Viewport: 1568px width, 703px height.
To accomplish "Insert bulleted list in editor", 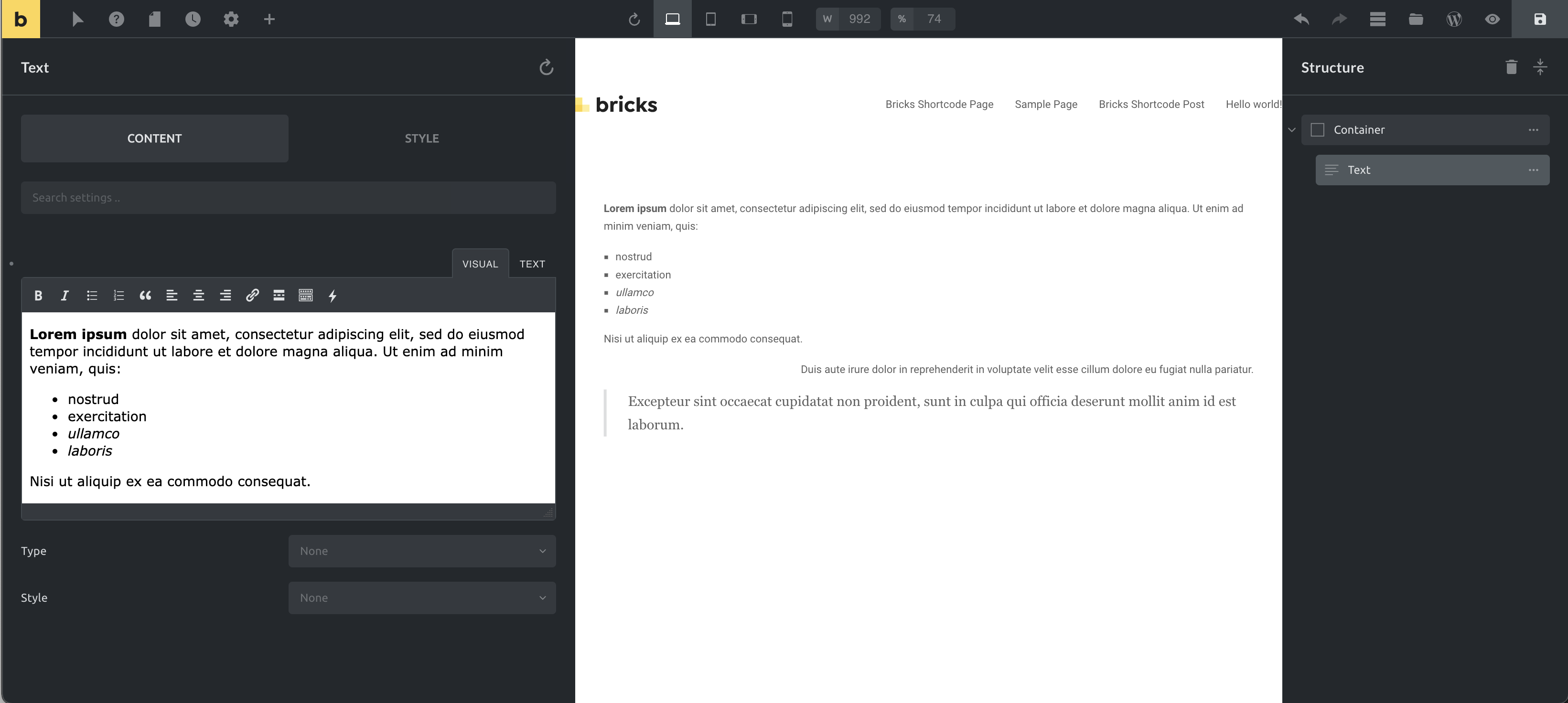I will (92, 295).
